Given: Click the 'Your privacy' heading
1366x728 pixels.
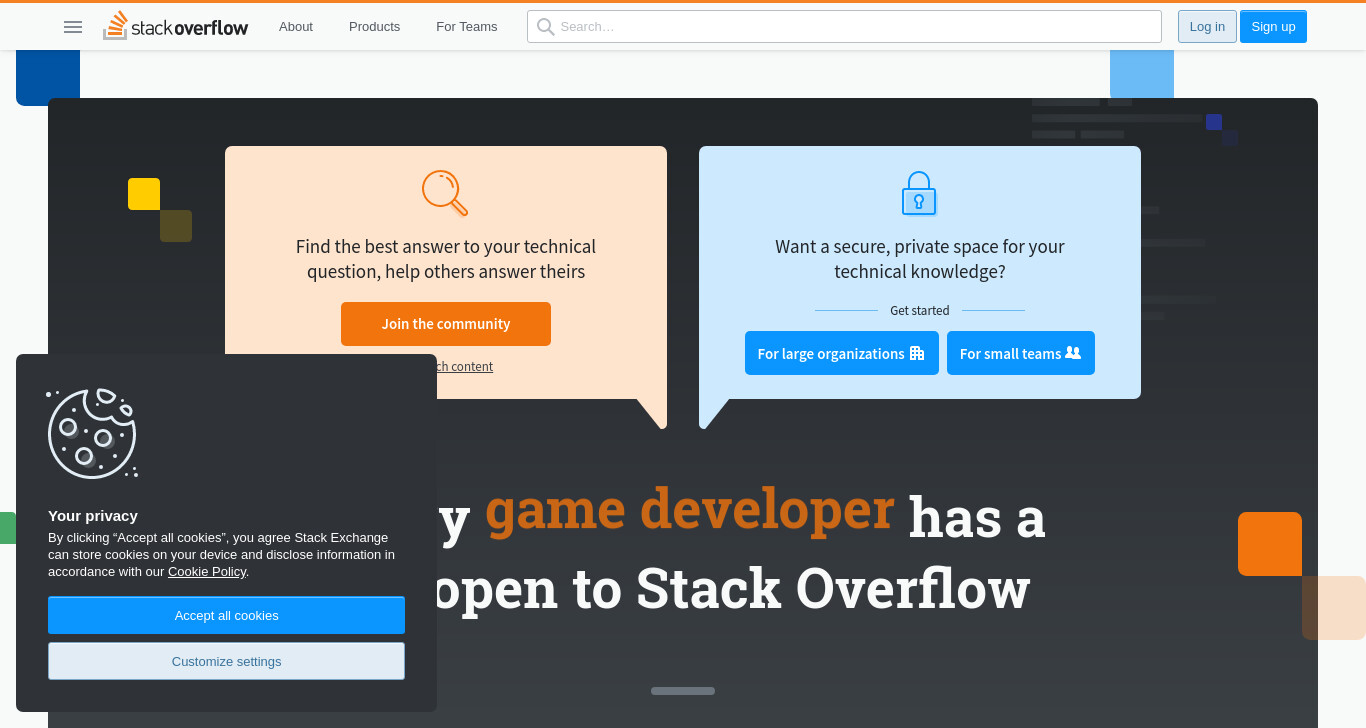Looking at the screenshot, I should pos(93,516).
